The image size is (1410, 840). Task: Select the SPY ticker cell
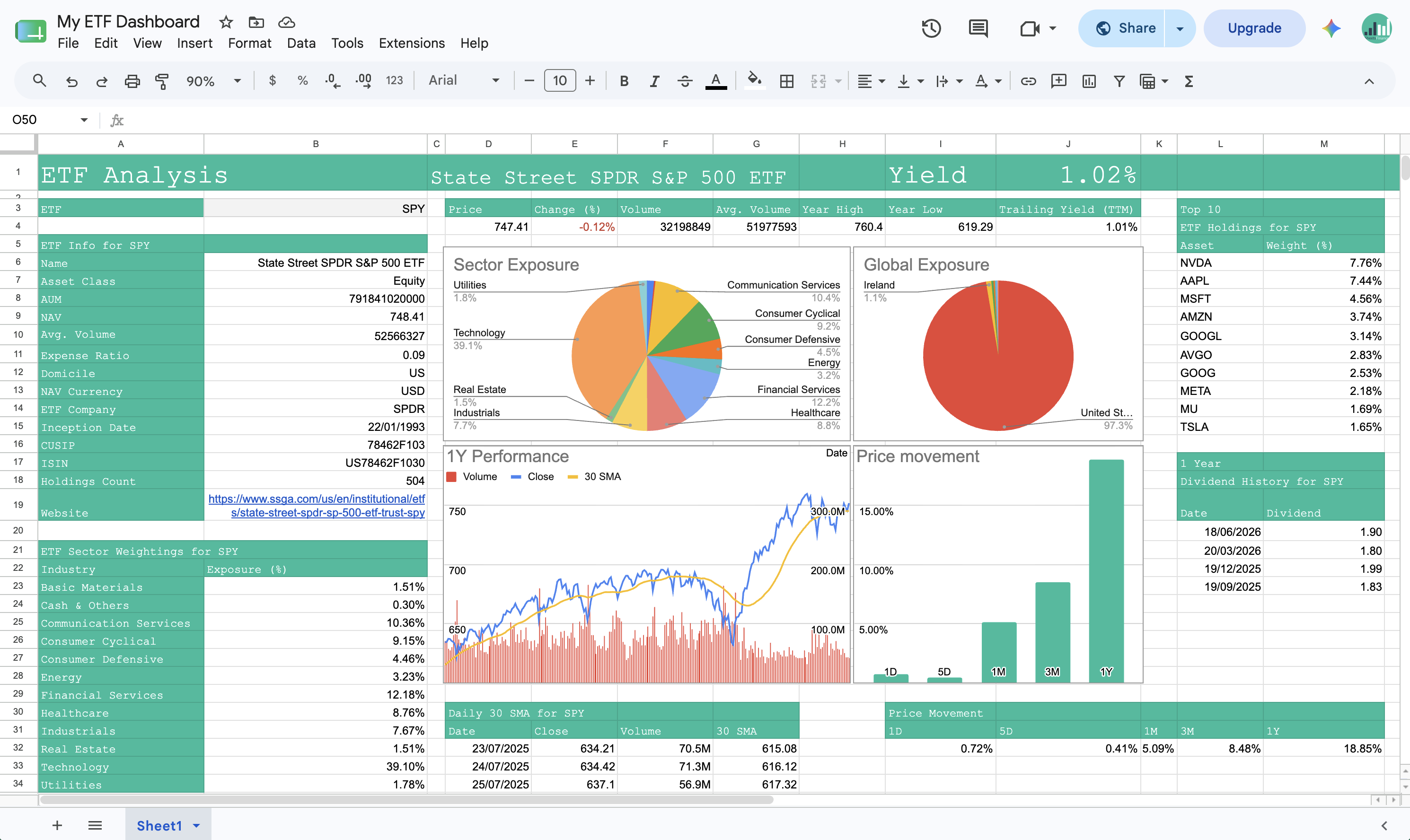click(x=316, y=208)
